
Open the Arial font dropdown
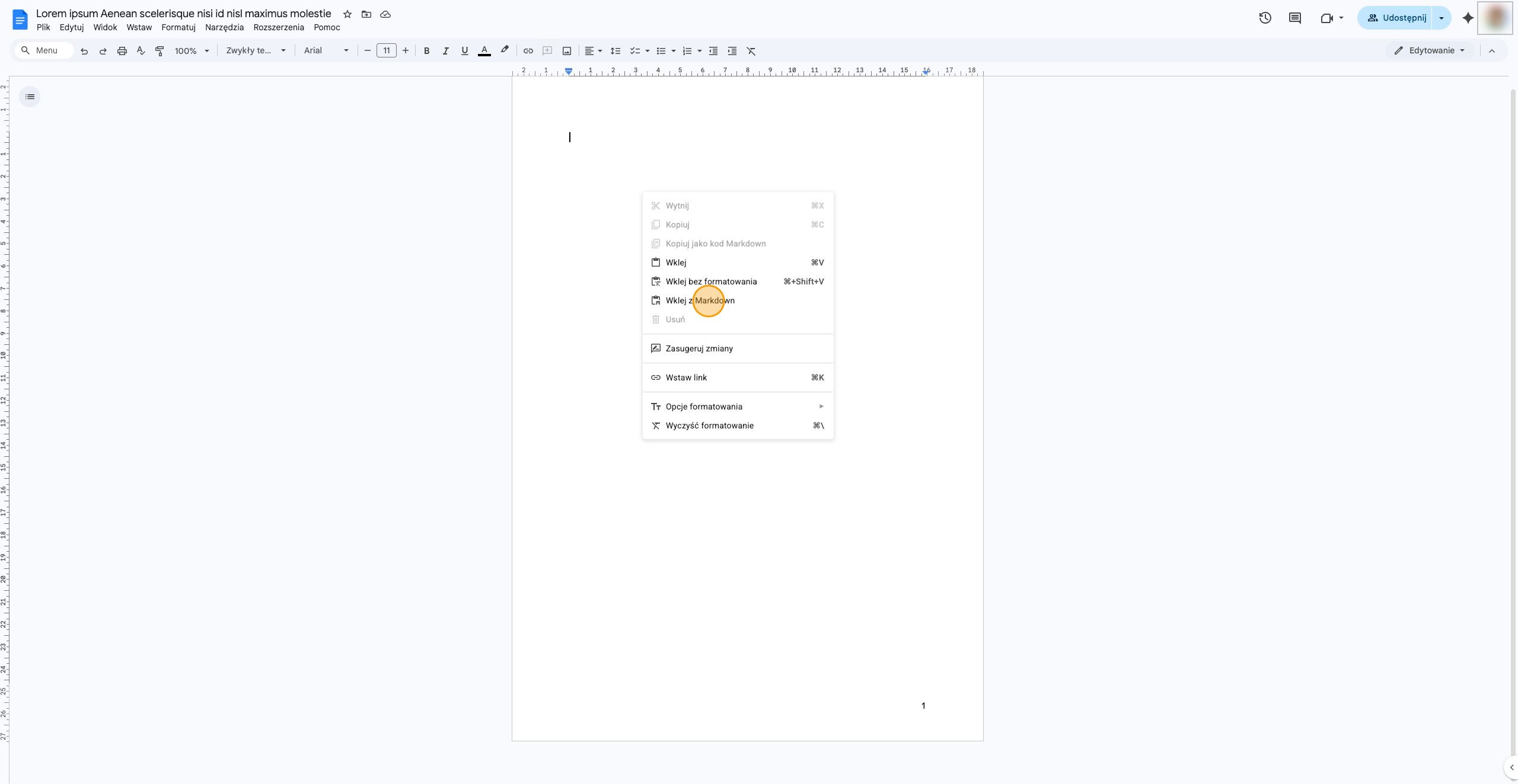pyautogui.click(x=326, y=51)
